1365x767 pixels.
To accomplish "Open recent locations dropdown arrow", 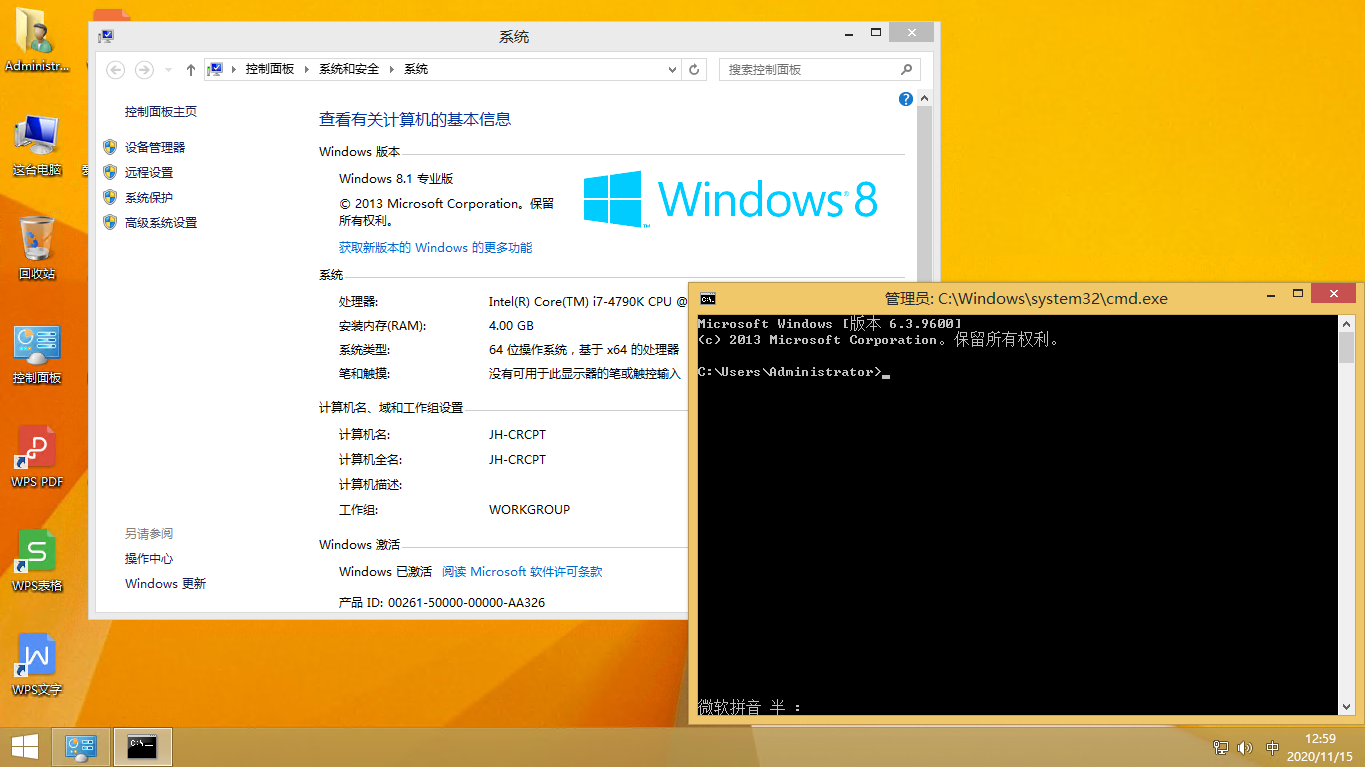I will pos(168,69).
